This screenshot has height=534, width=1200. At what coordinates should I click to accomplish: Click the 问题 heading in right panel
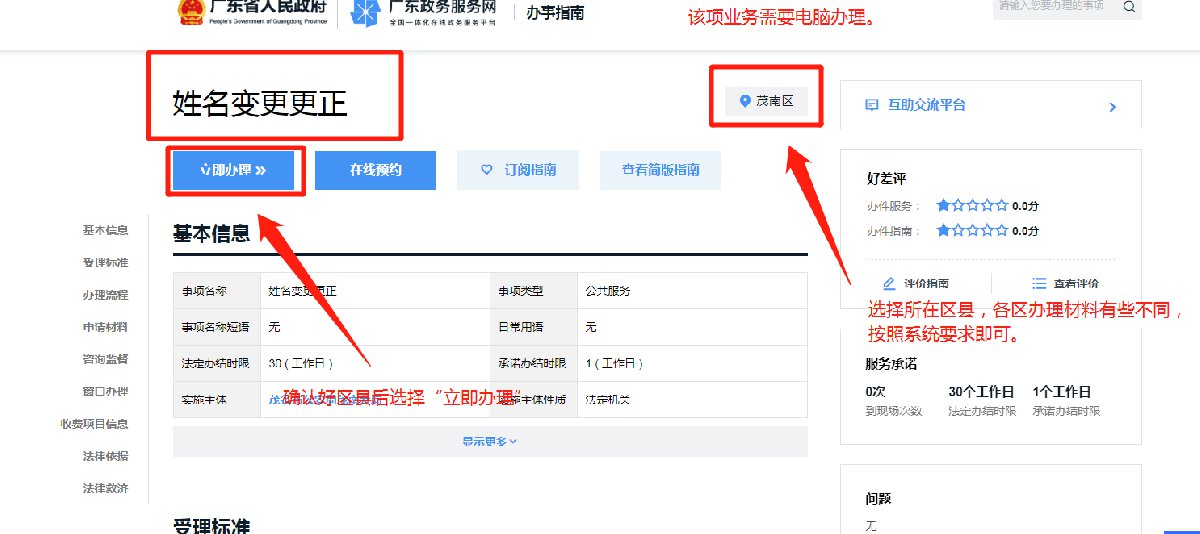[x=878, y=498]
